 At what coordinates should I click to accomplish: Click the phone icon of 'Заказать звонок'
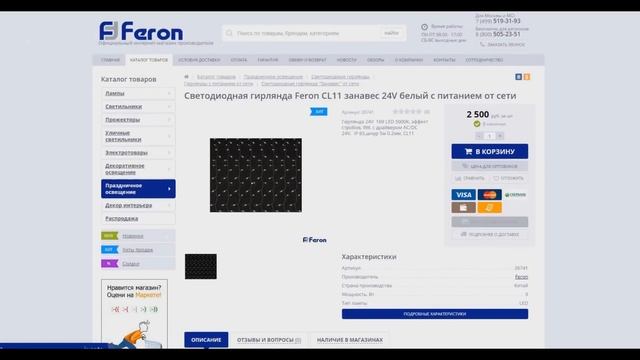click(x=482, y=44)
